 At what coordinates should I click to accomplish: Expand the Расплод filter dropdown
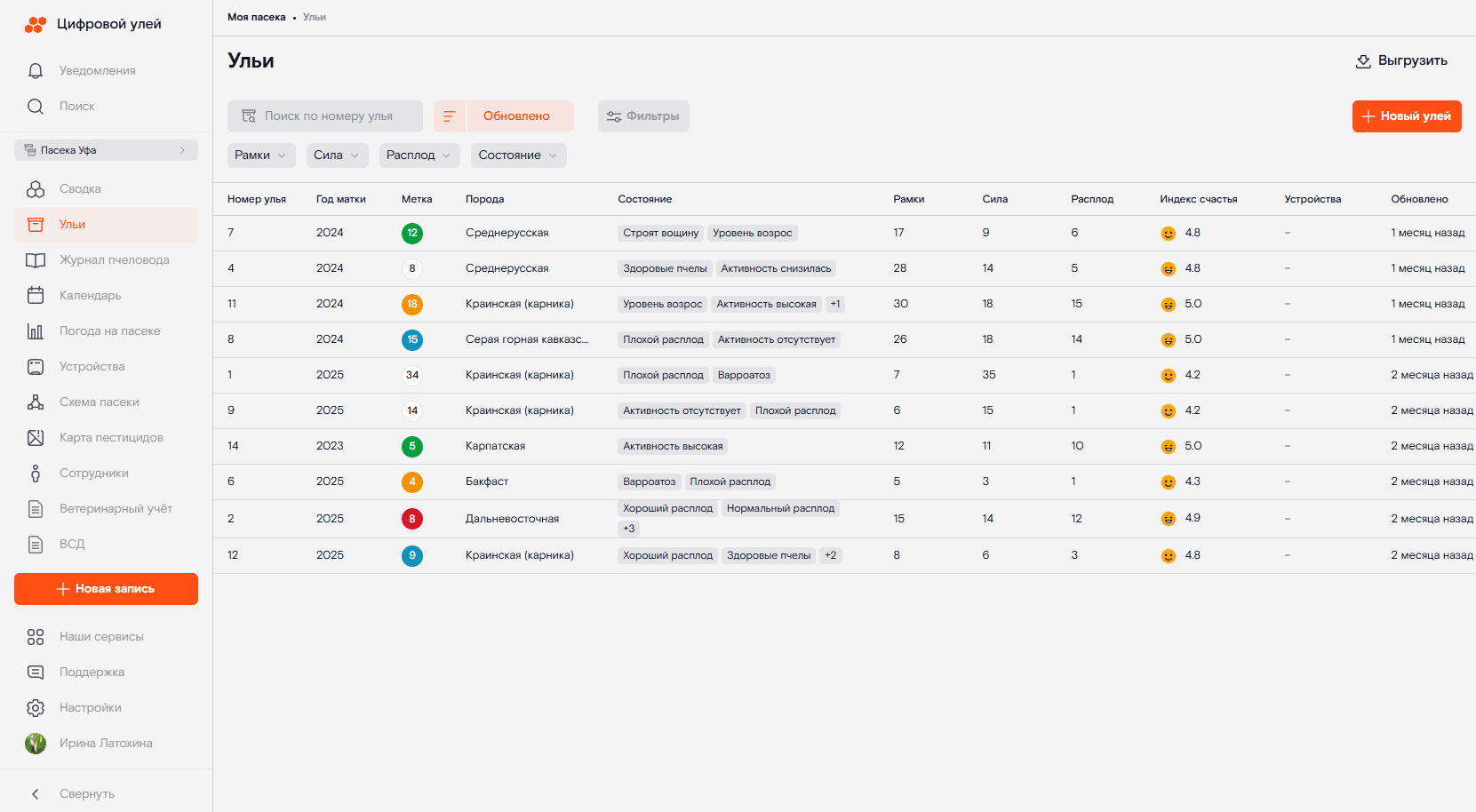(419, 155)
